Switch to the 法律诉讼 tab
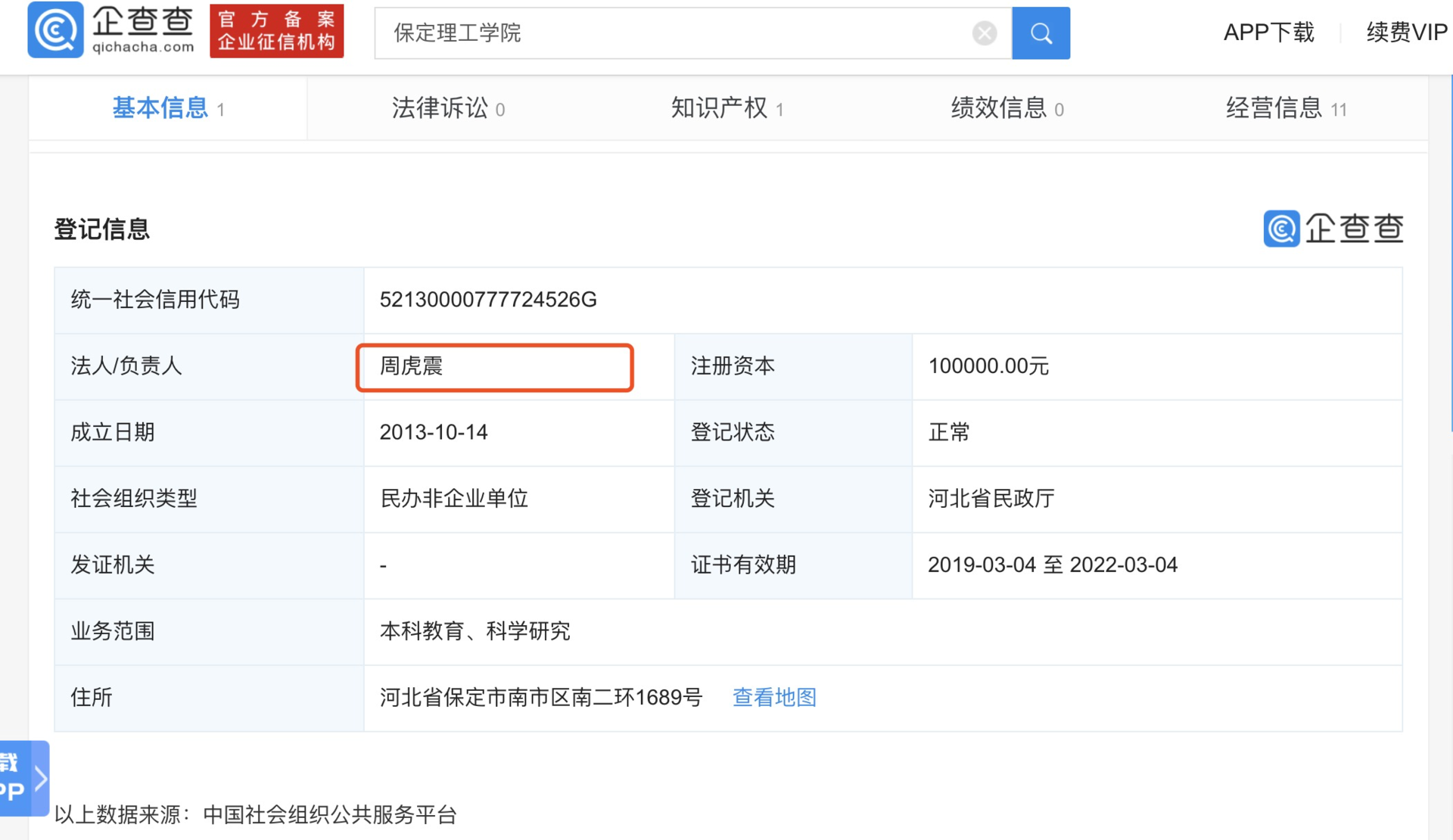 click(440, 108)
